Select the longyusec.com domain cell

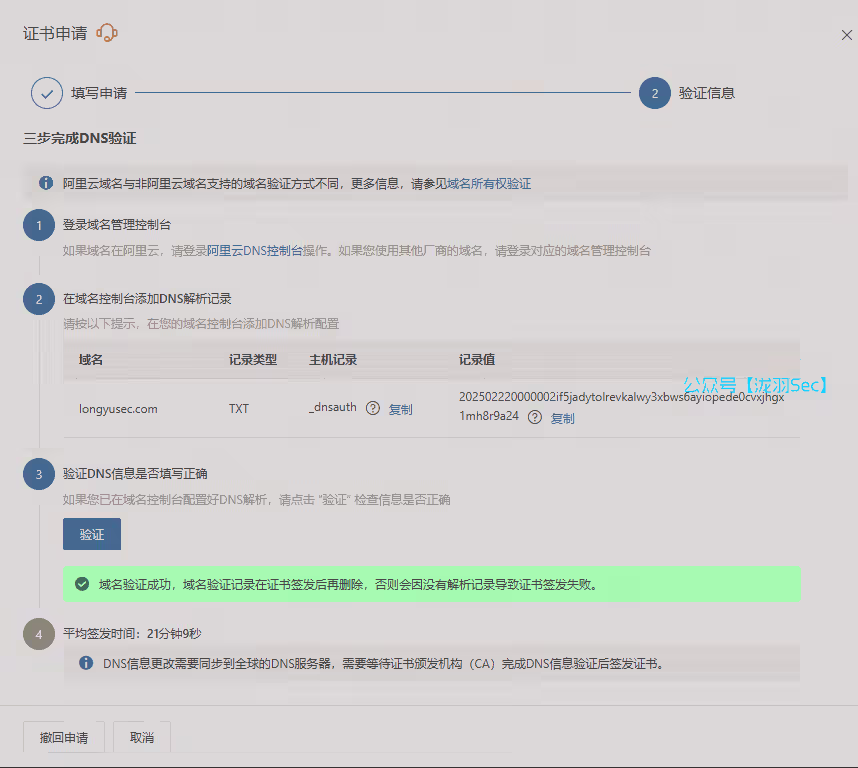coord(118,408)
